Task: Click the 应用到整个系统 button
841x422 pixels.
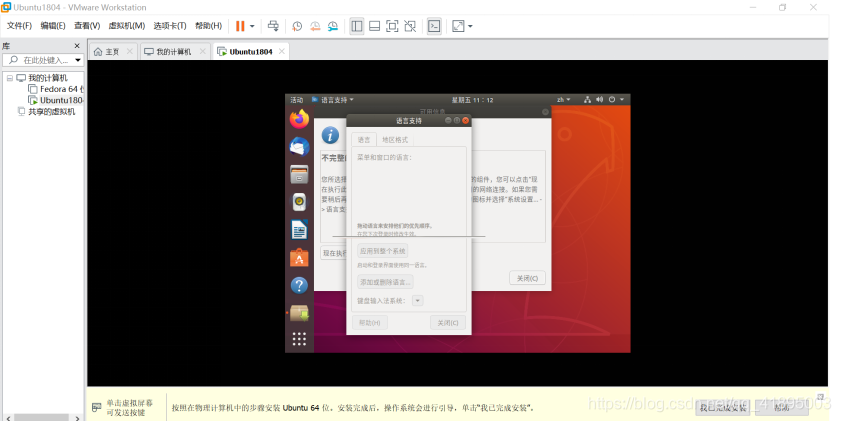Action: tap(383, 251)
